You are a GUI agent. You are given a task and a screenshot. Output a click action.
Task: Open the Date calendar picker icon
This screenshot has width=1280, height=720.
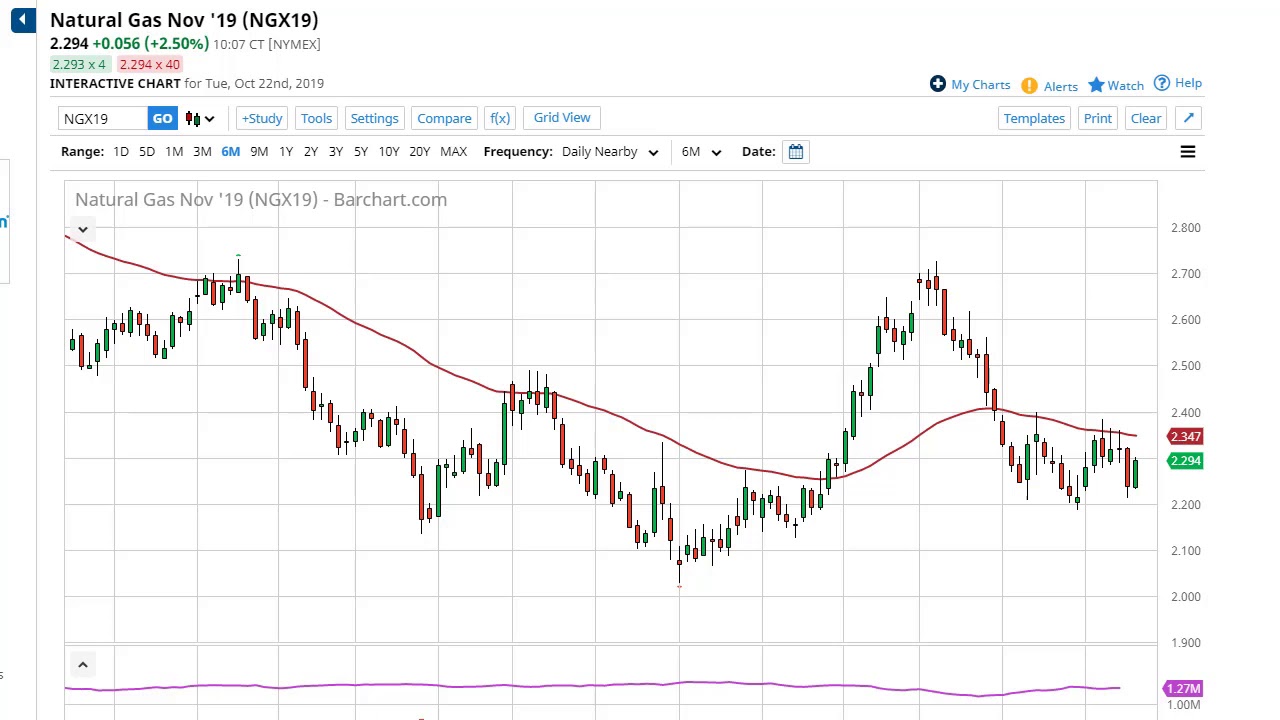tap(796, 152)
